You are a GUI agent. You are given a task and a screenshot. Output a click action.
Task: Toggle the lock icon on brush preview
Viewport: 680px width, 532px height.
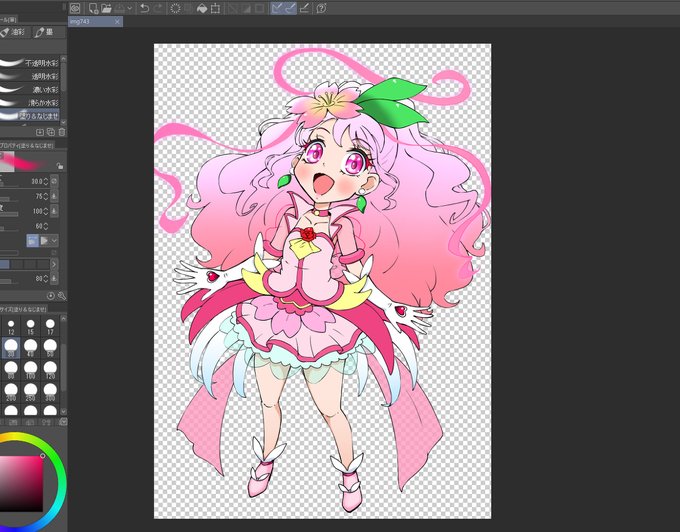pos(60,166)
